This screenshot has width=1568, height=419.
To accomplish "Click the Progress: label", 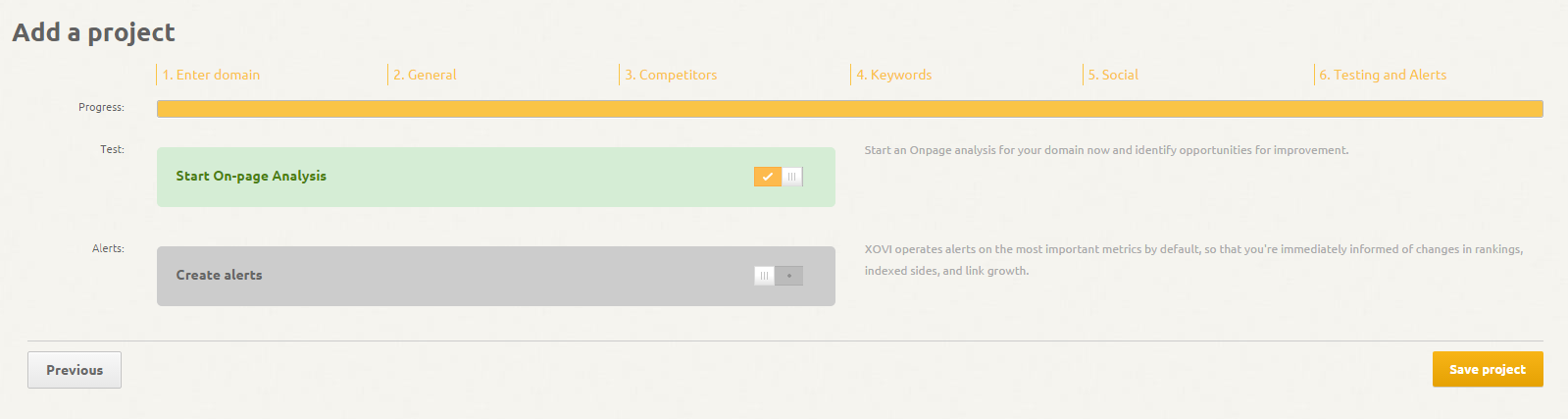I will (x=101, y=107).
